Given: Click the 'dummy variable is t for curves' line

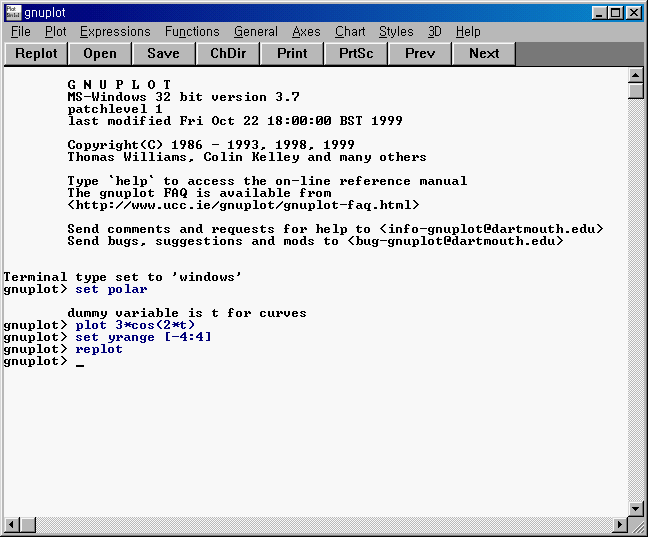Looking at the screenshot, I should click(x=187, y=313).
